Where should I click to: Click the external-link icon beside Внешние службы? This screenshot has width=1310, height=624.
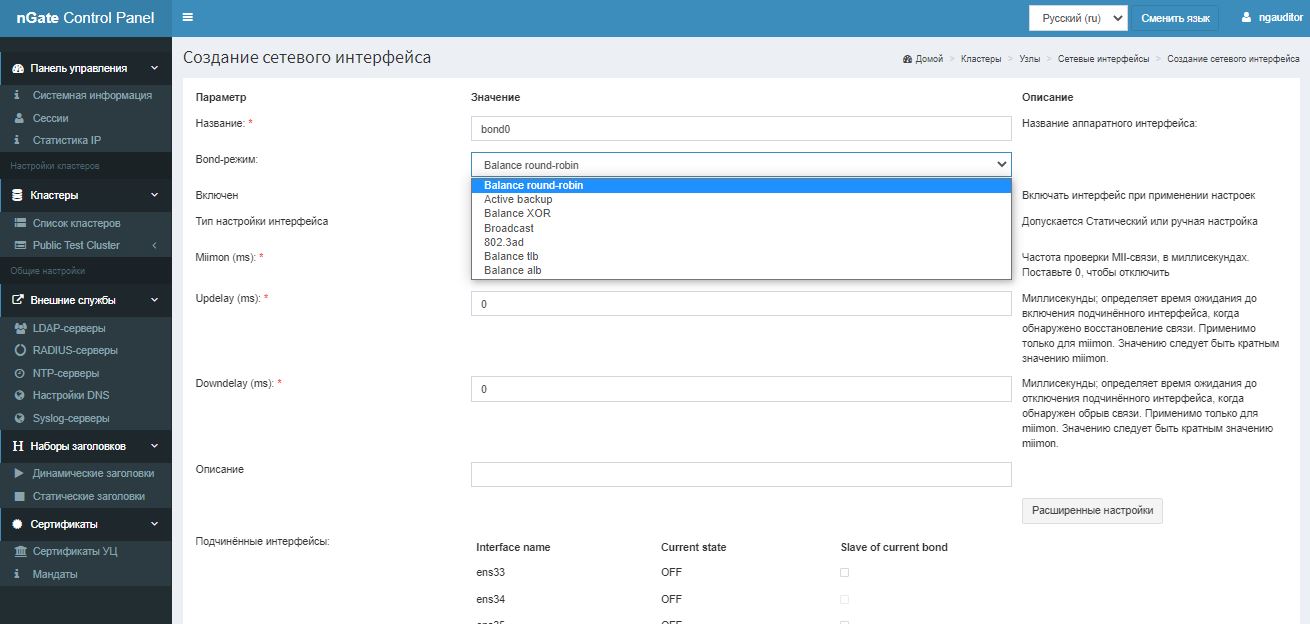pyautogui.click(x=18, y=300)
